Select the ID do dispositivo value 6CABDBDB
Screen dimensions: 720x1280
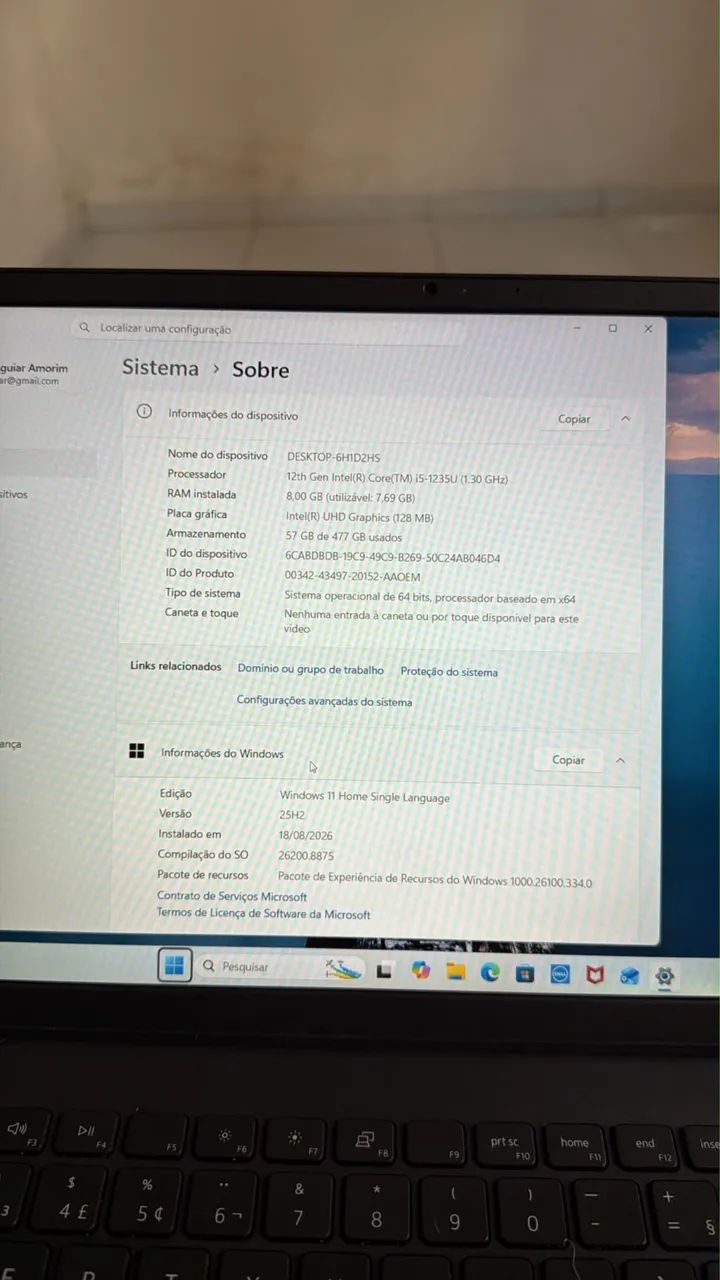coord(392,557)
